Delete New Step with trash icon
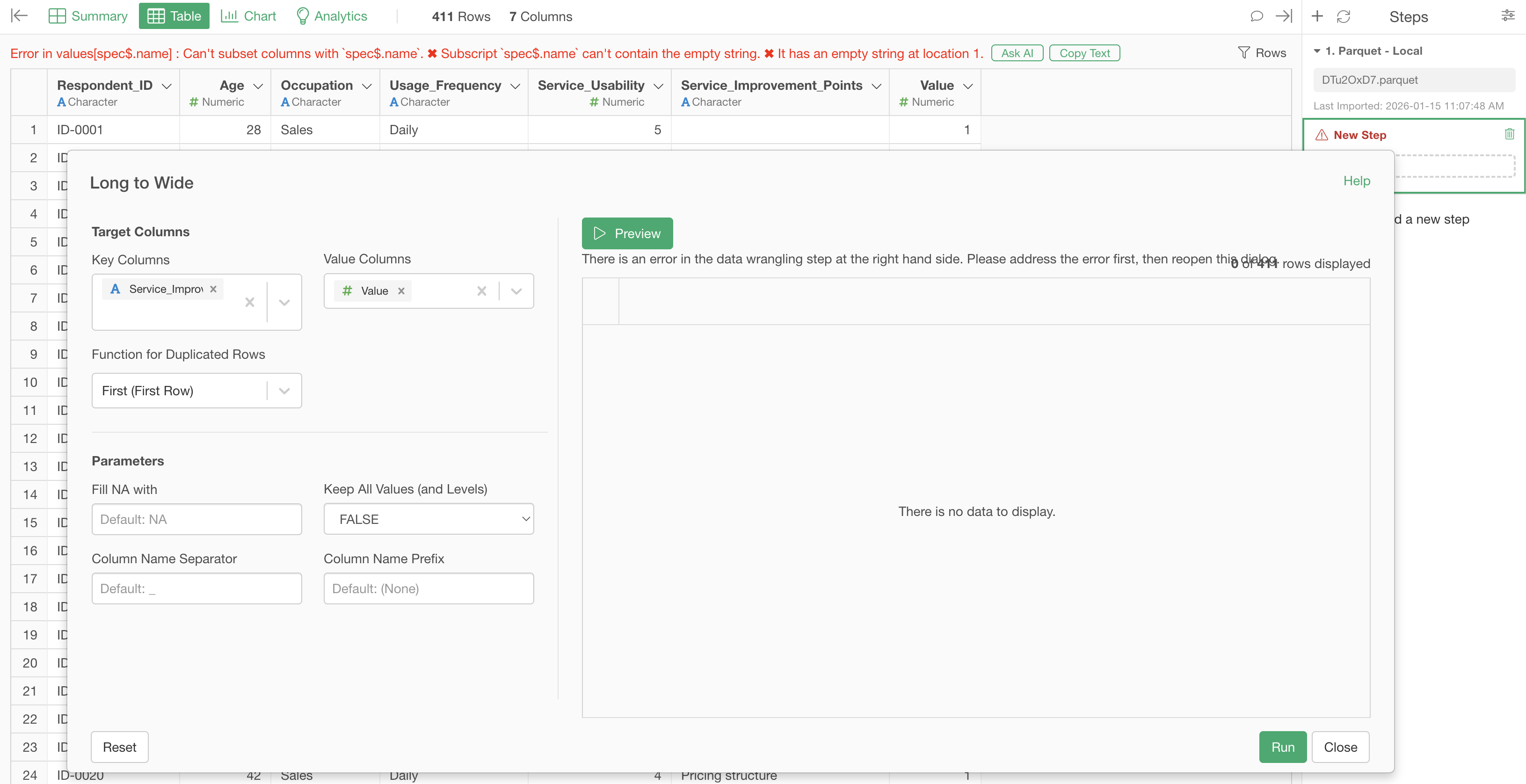The height and width of the screenshot is (784, 1526). 1509,134
